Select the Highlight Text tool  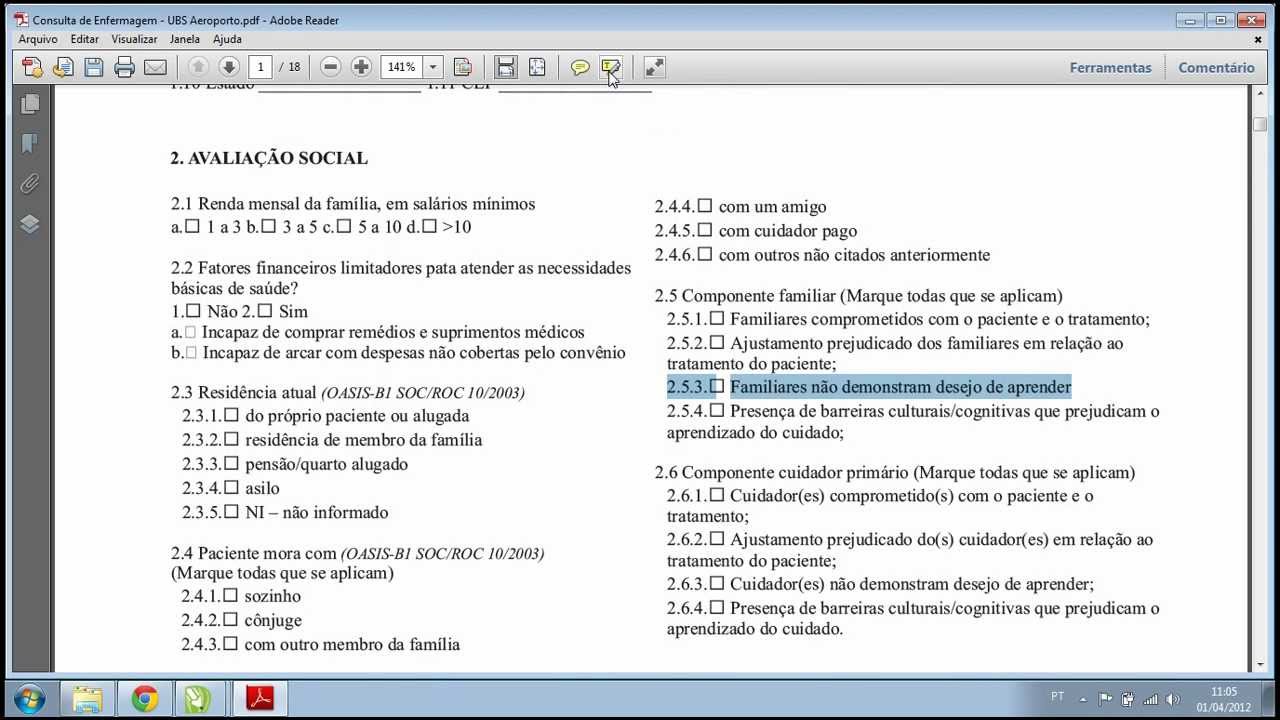tap(610, 67)
